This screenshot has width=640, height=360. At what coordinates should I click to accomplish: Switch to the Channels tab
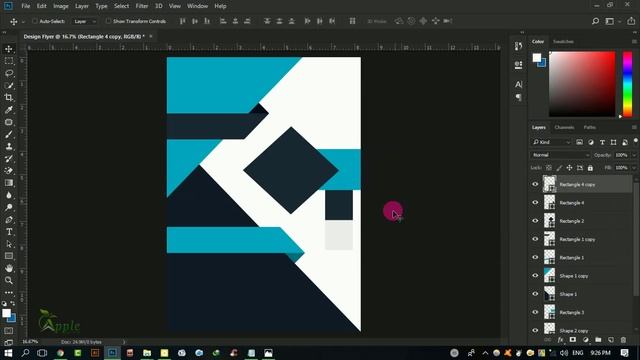coord(564,127)
